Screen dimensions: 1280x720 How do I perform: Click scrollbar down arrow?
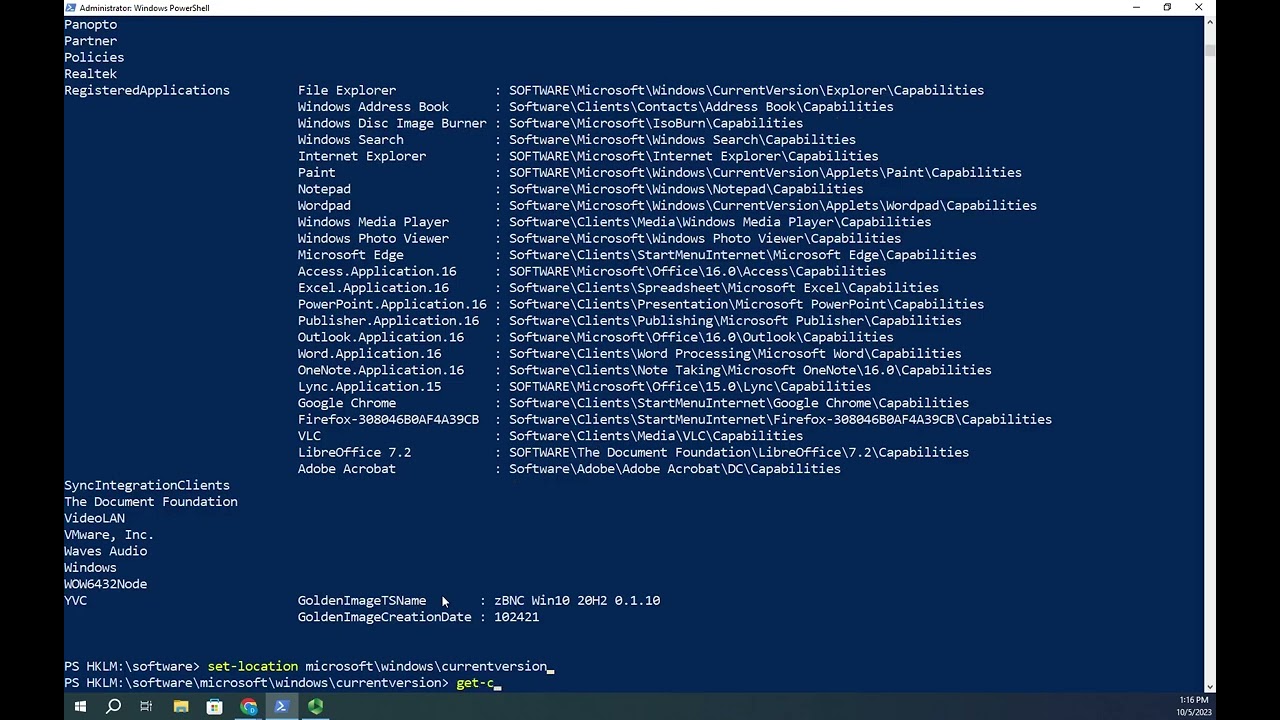tap(1210, 687)
